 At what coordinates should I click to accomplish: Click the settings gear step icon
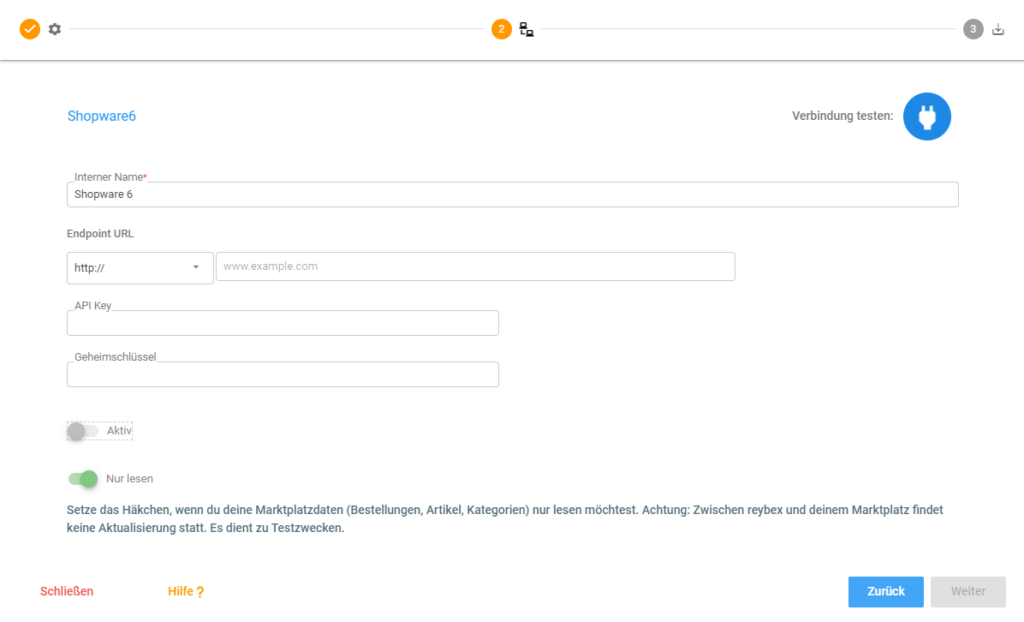[55, 29]
